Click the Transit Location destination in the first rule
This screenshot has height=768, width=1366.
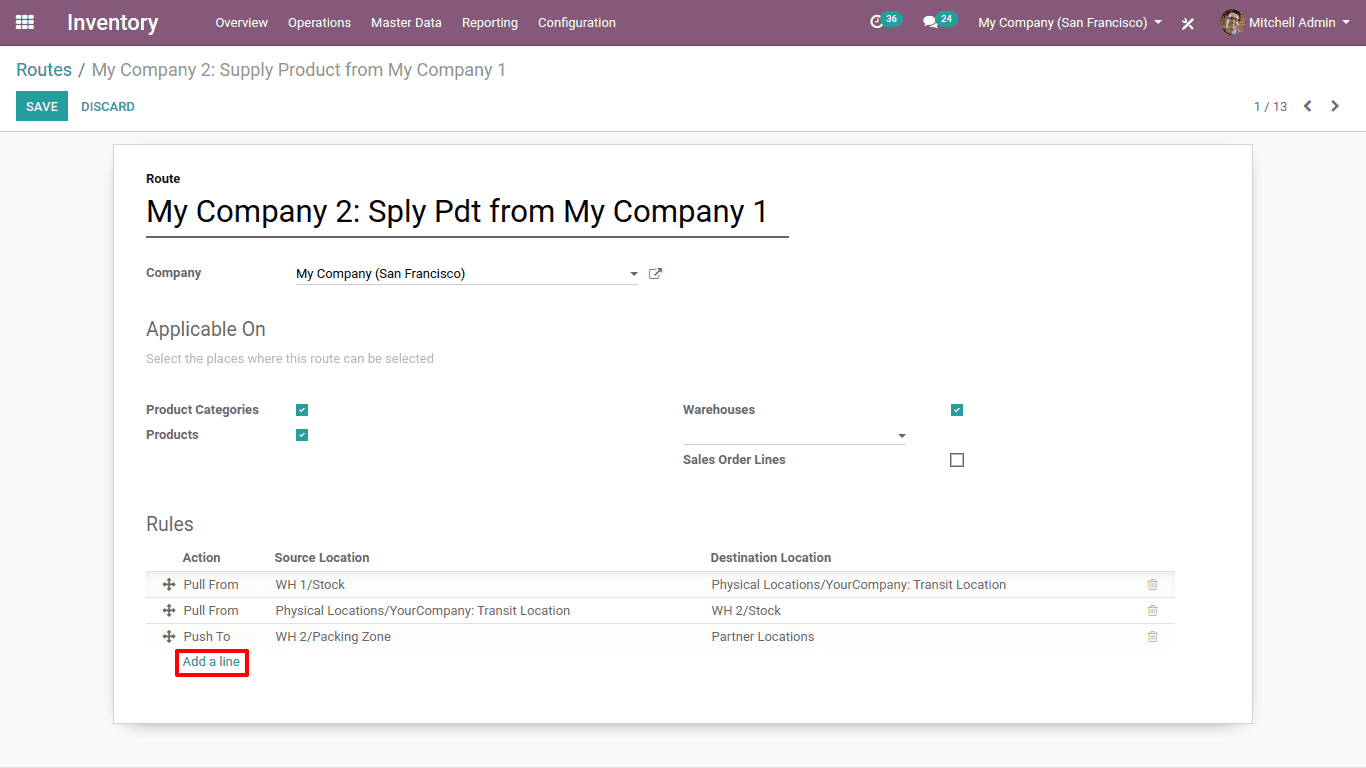pos(859,584)
